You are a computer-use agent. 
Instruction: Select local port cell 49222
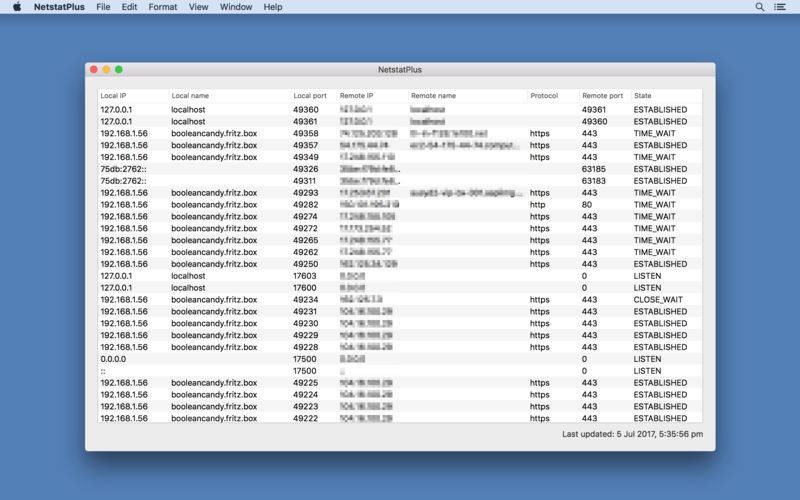coord(306,418)
